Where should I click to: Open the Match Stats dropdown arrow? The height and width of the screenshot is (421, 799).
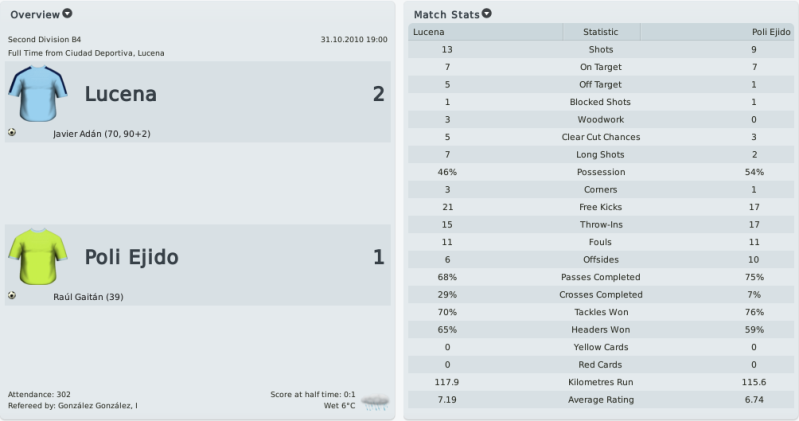click(x=487, y=14)
